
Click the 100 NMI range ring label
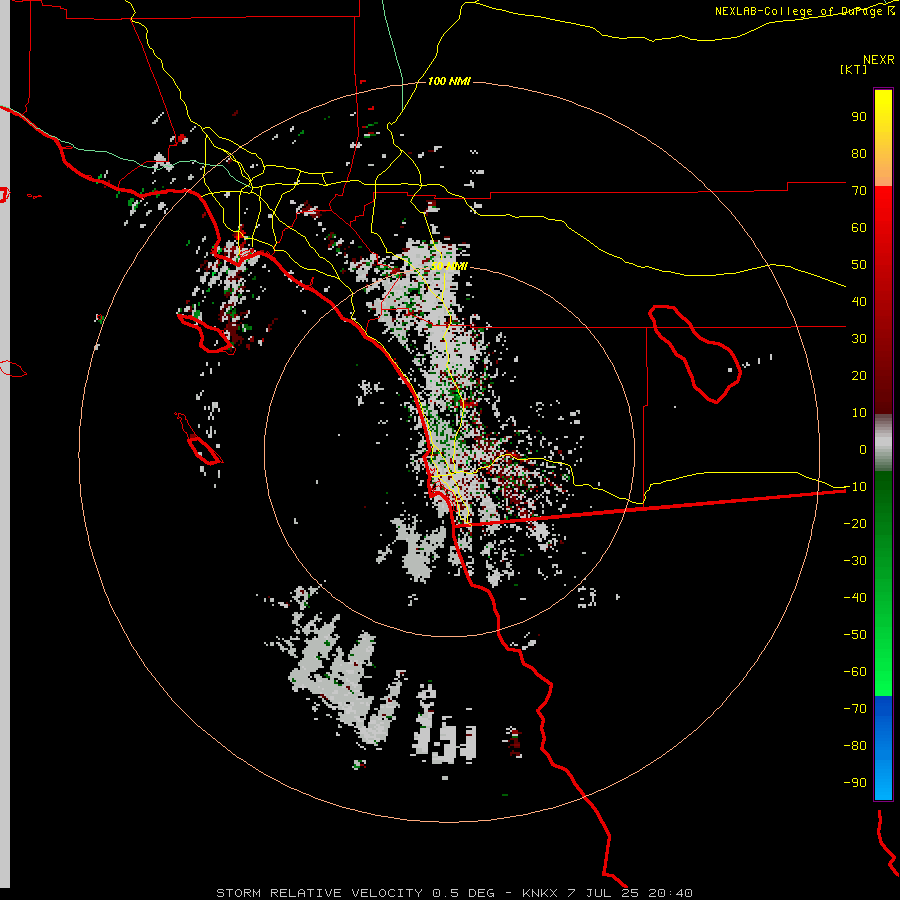click(449, 82)
